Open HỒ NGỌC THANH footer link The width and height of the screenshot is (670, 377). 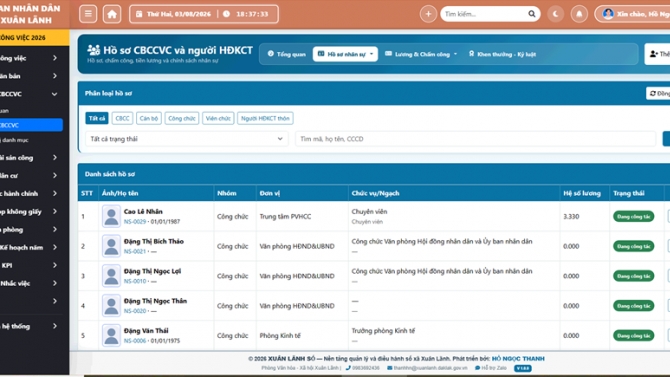tap(518, 359)
